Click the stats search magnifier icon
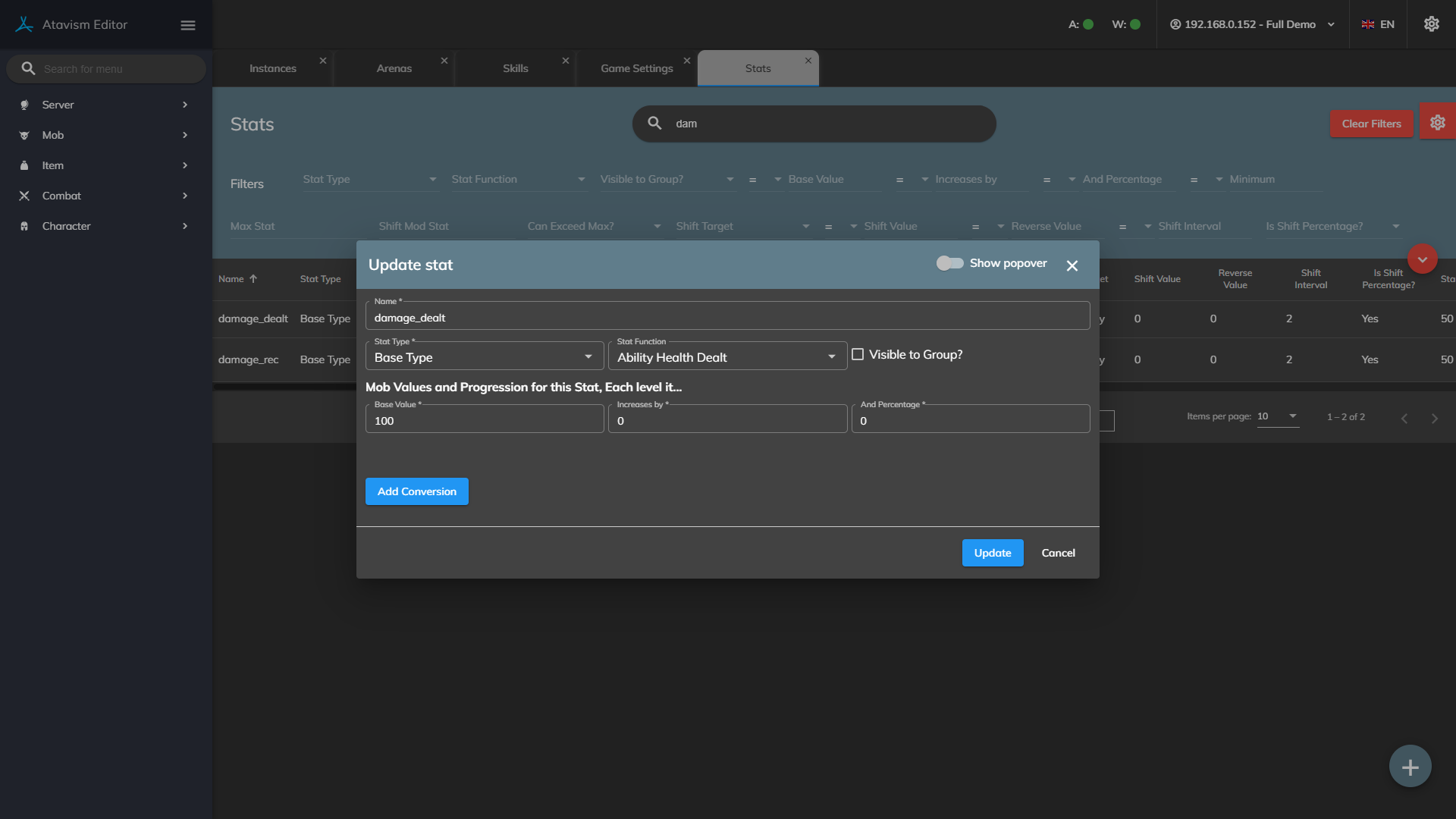The image size is (1456, 819). (654, 123)
